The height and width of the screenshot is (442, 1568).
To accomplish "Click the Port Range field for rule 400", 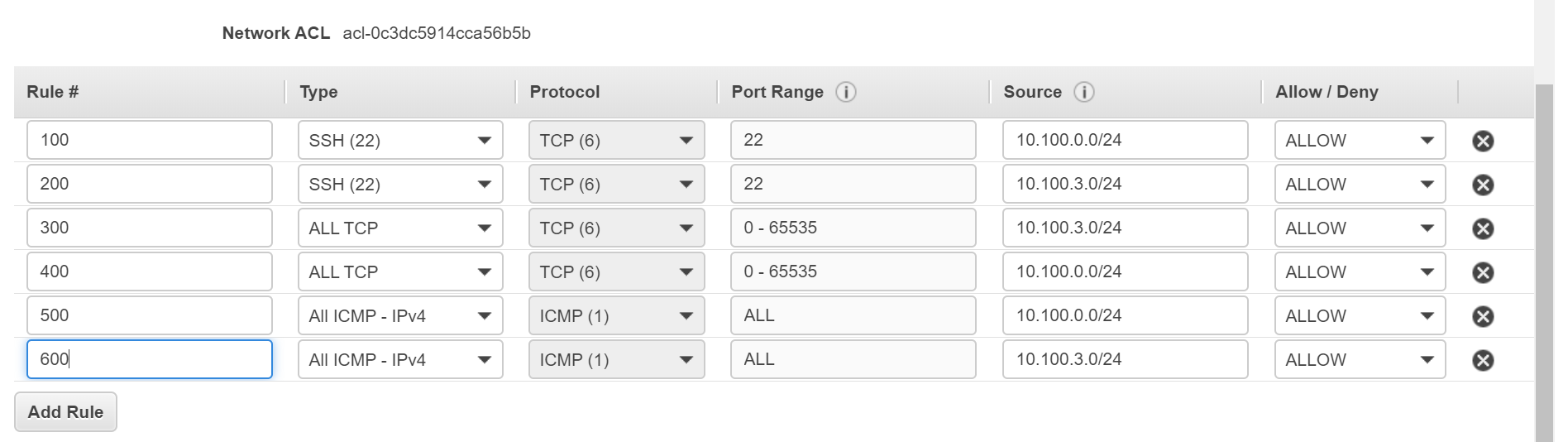I will coord(853,271).
